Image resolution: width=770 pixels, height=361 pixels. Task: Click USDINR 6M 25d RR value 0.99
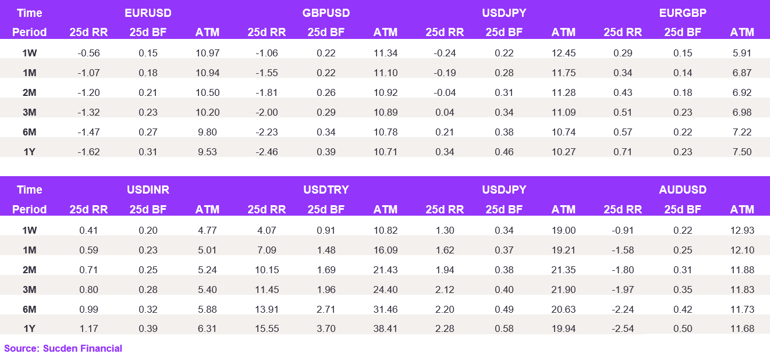click(88, 309)
